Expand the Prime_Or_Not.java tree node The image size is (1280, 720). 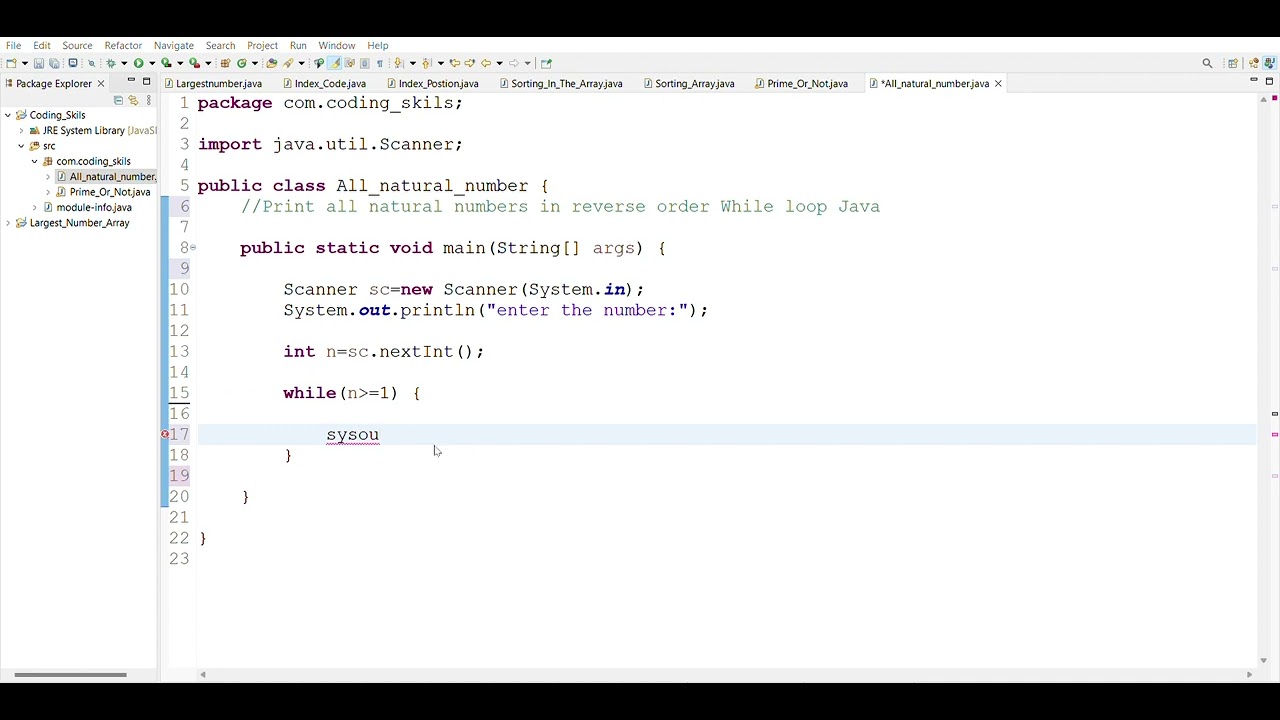coord(47,192)
